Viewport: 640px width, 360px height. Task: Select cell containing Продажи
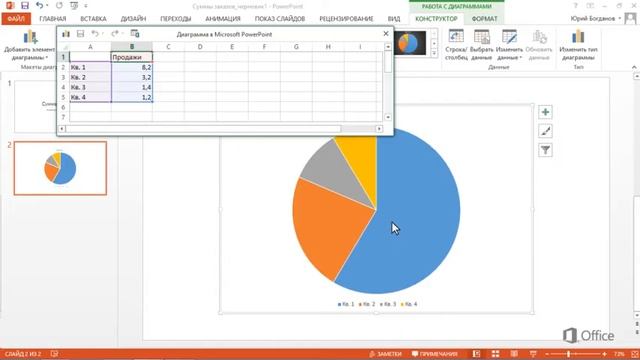coord(132,57)
